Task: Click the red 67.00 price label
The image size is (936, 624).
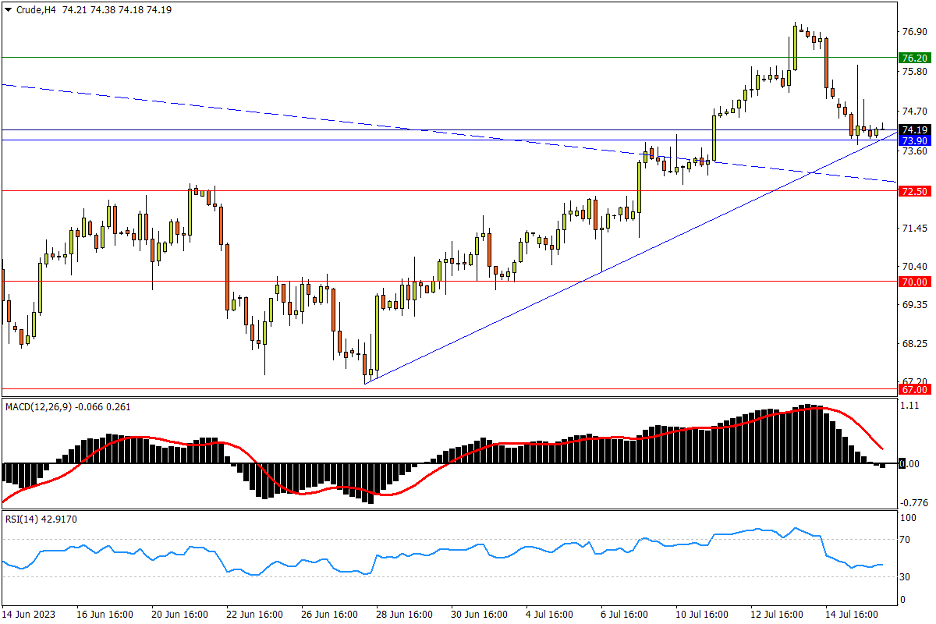Action: pos(914,389)
